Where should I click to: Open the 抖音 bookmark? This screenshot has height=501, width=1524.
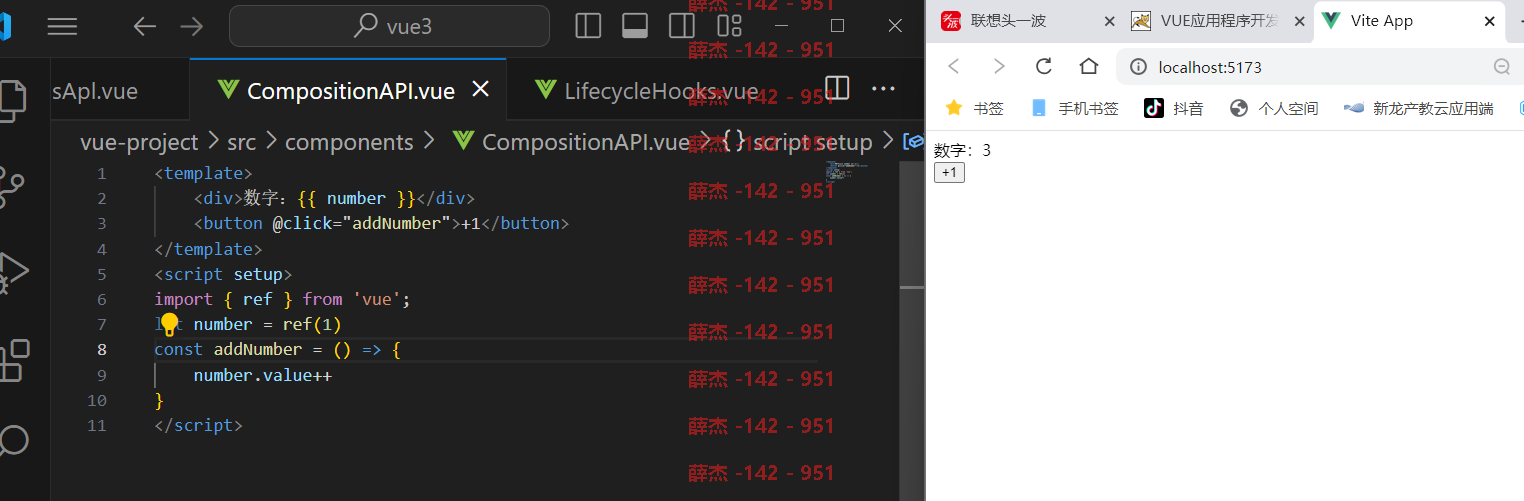pos(1174,108)
